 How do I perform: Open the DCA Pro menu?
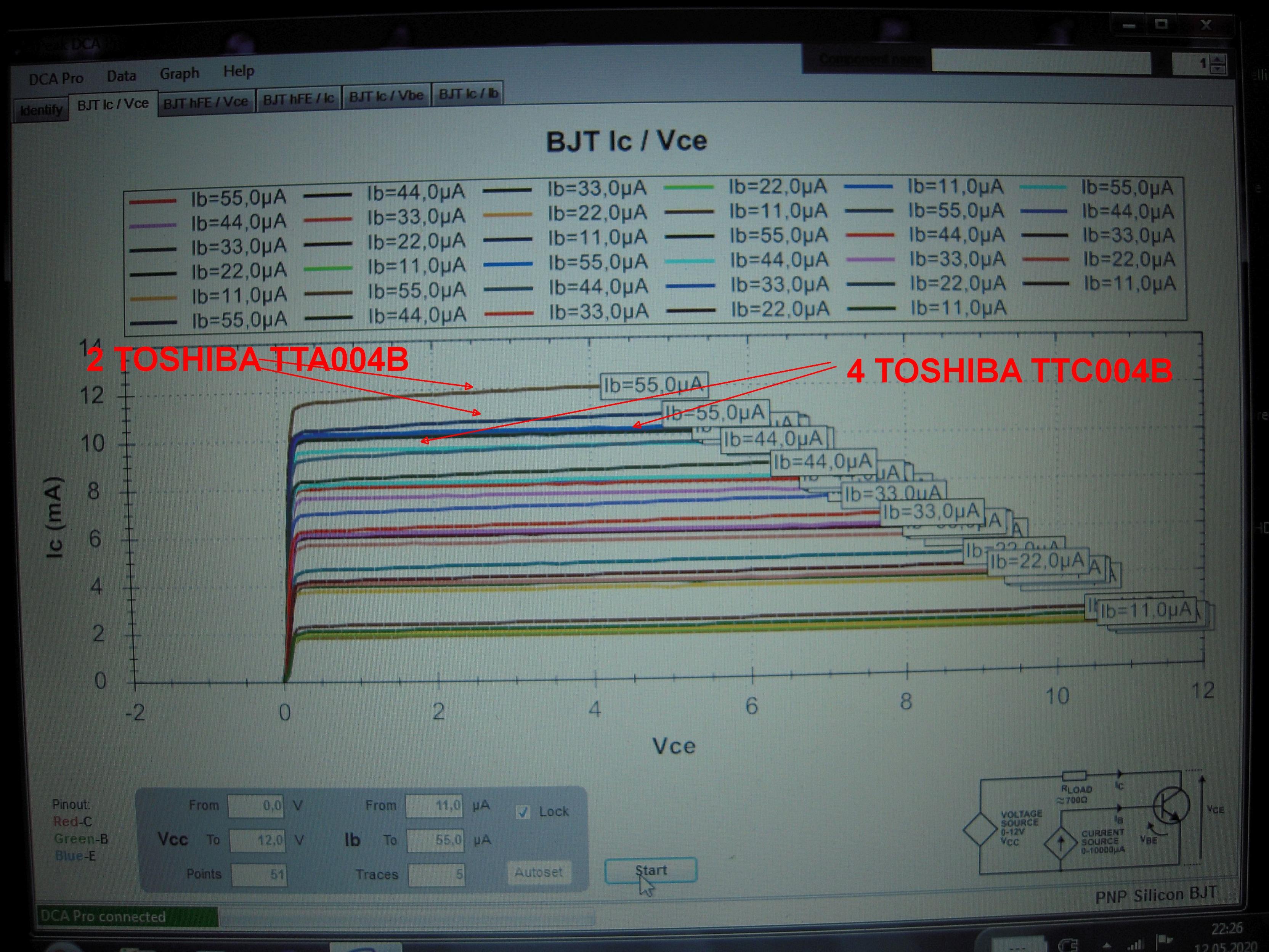click(x=56, y=78)
